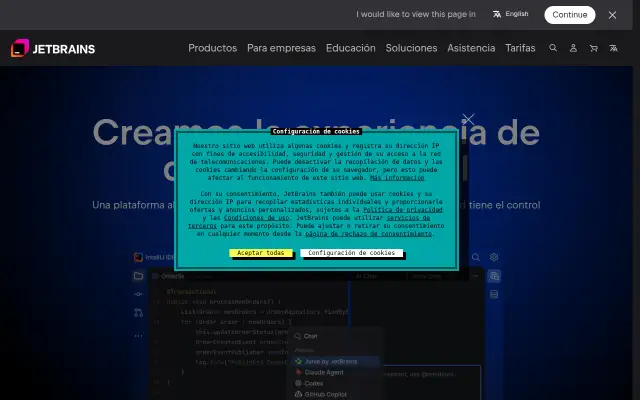Click the three-dots more icon in IDE sidebar

tap(138, 336)
